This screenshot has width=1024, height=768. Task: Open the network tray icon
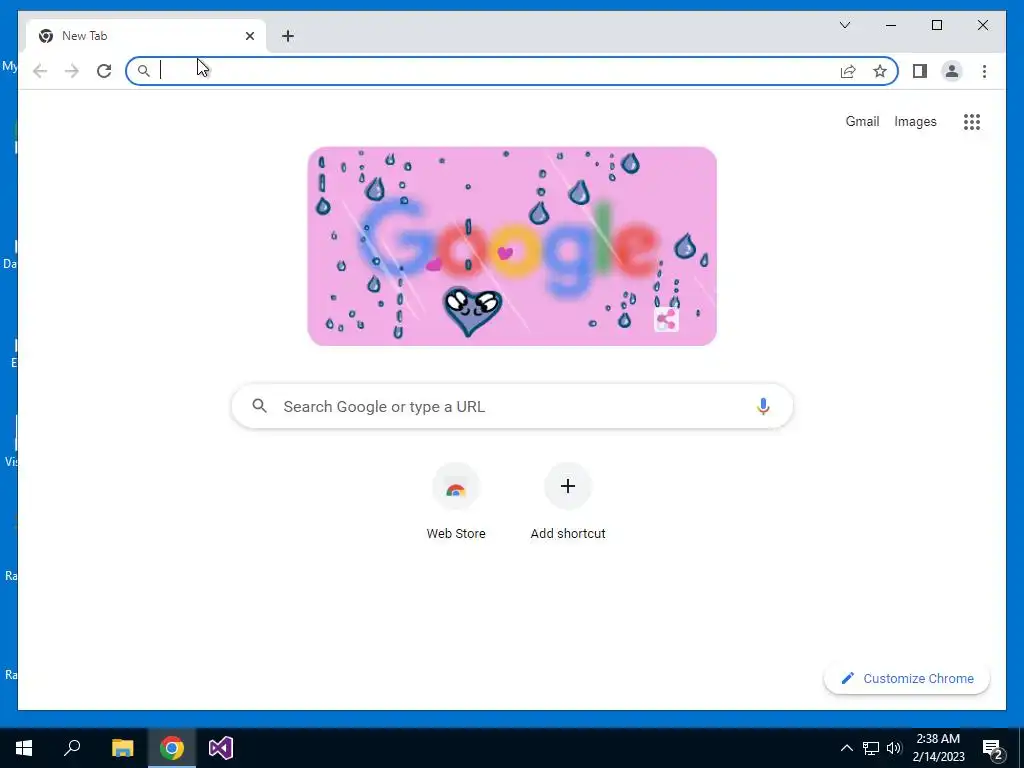click(871, 748)
